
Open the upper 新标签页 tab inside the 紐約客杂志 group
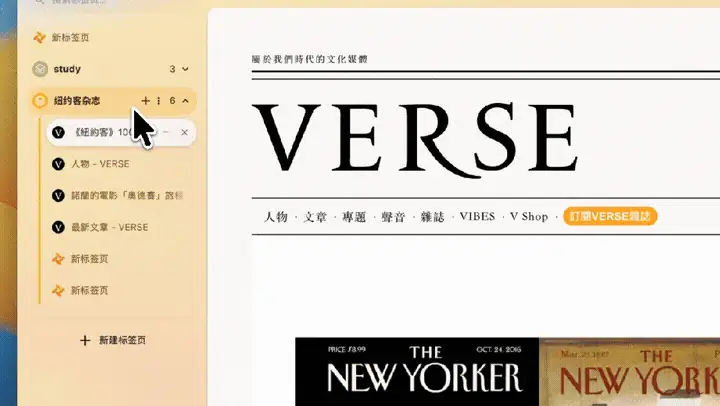(x=121, y=259)
